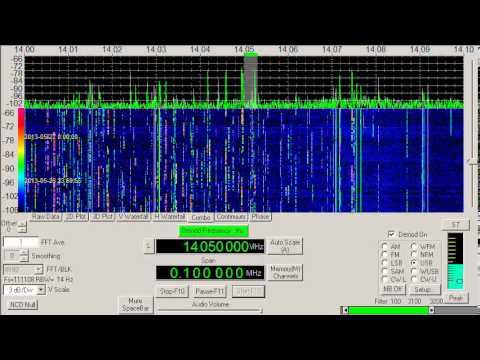480x360 pixels.
Task: Click the Audio Volume slider
Action: 210,310
